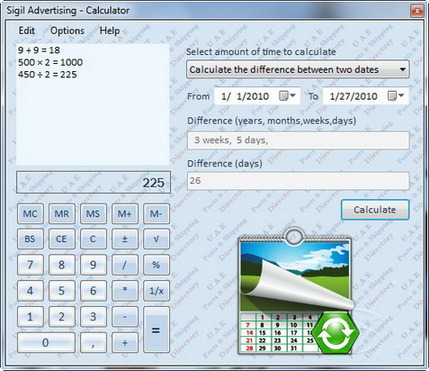Click the CE clear entry key
The height and width of the screenshot is (371, 429).
pyautogui.click(x=62, y=239)
